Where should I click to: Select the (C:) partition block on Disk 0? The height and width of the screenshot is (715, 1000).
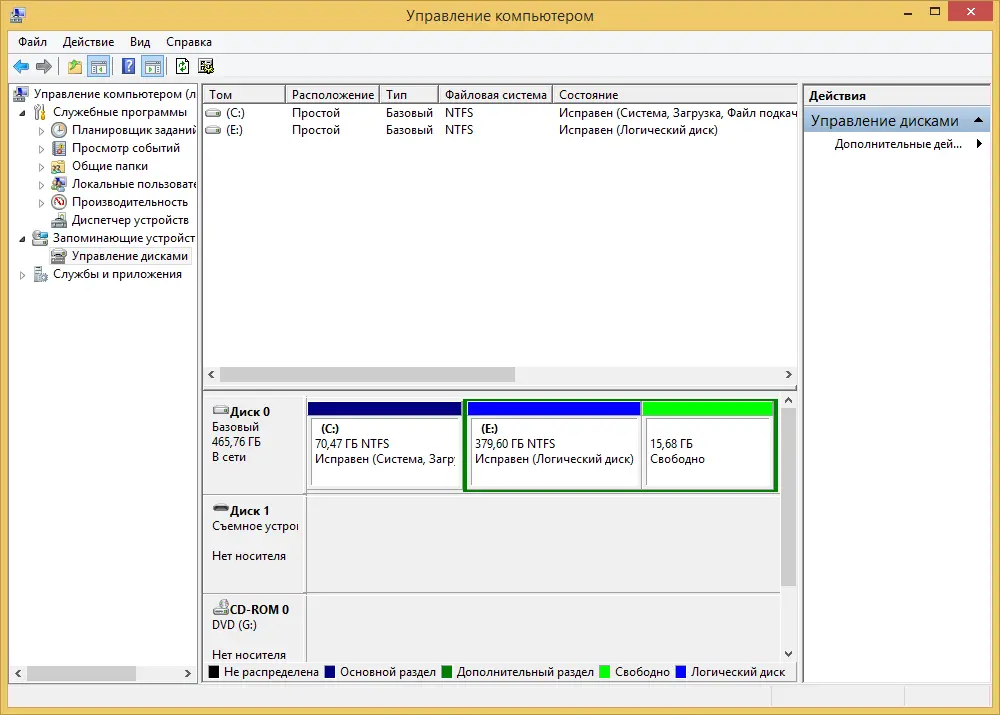tap(384, 452)
